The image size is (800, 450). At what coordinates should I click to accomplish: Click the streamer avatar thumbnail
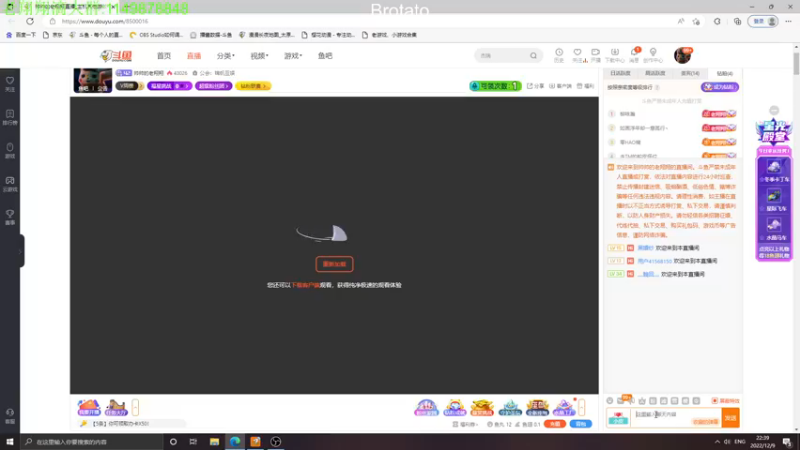pos(93,80)
